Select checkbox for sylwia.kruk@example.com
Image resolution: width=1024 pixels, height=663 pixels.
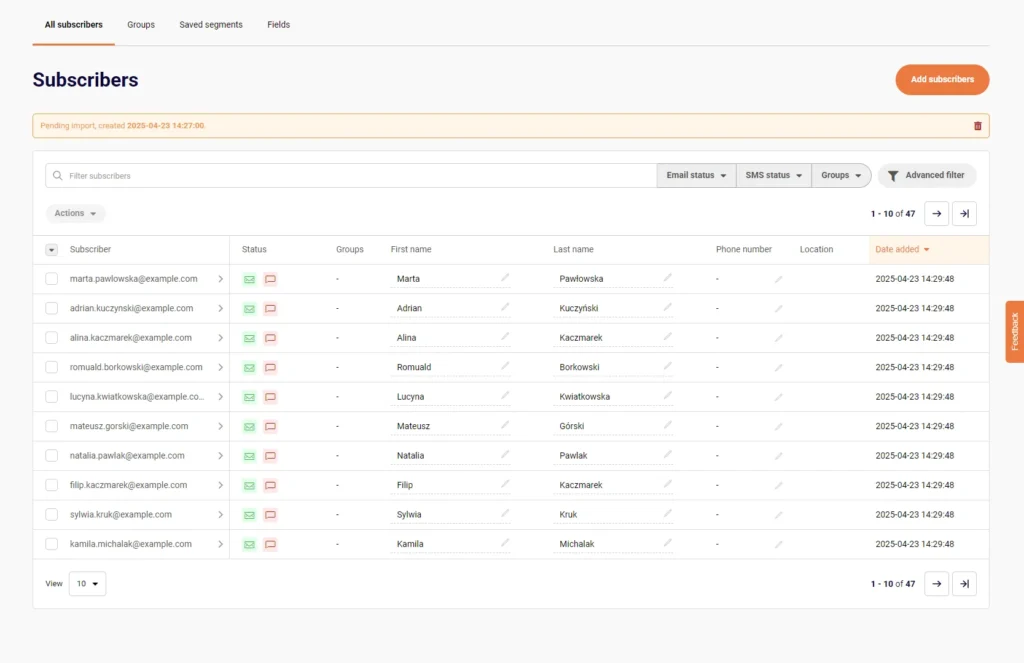[x=52, y=514]
